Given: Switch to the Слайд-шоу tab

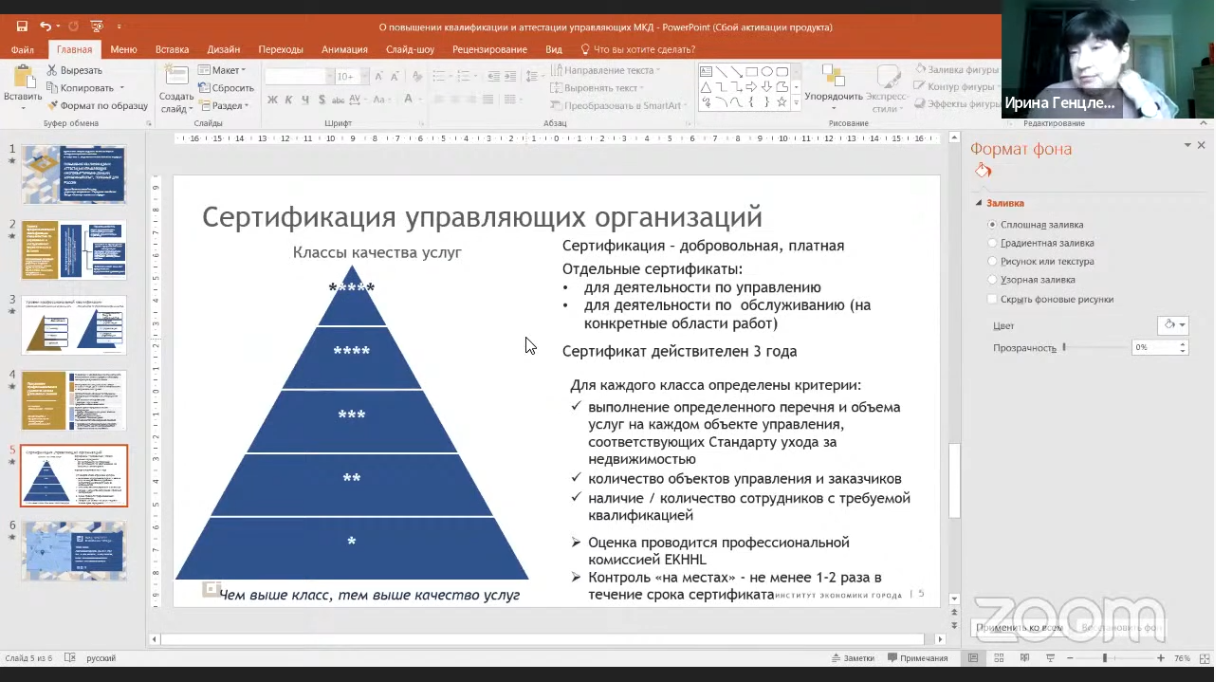Looking at the screenshot, I should point(410,49).
